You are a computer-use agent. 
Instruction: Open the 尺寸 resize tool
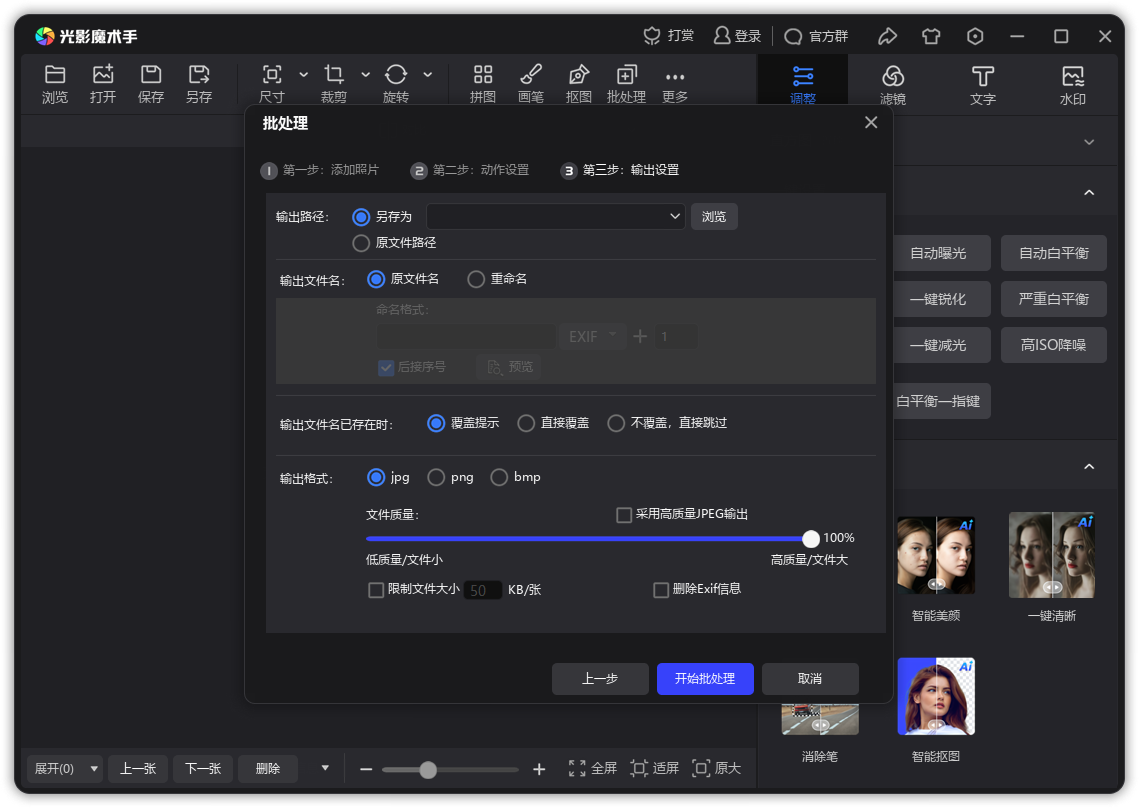coord(271,84)
